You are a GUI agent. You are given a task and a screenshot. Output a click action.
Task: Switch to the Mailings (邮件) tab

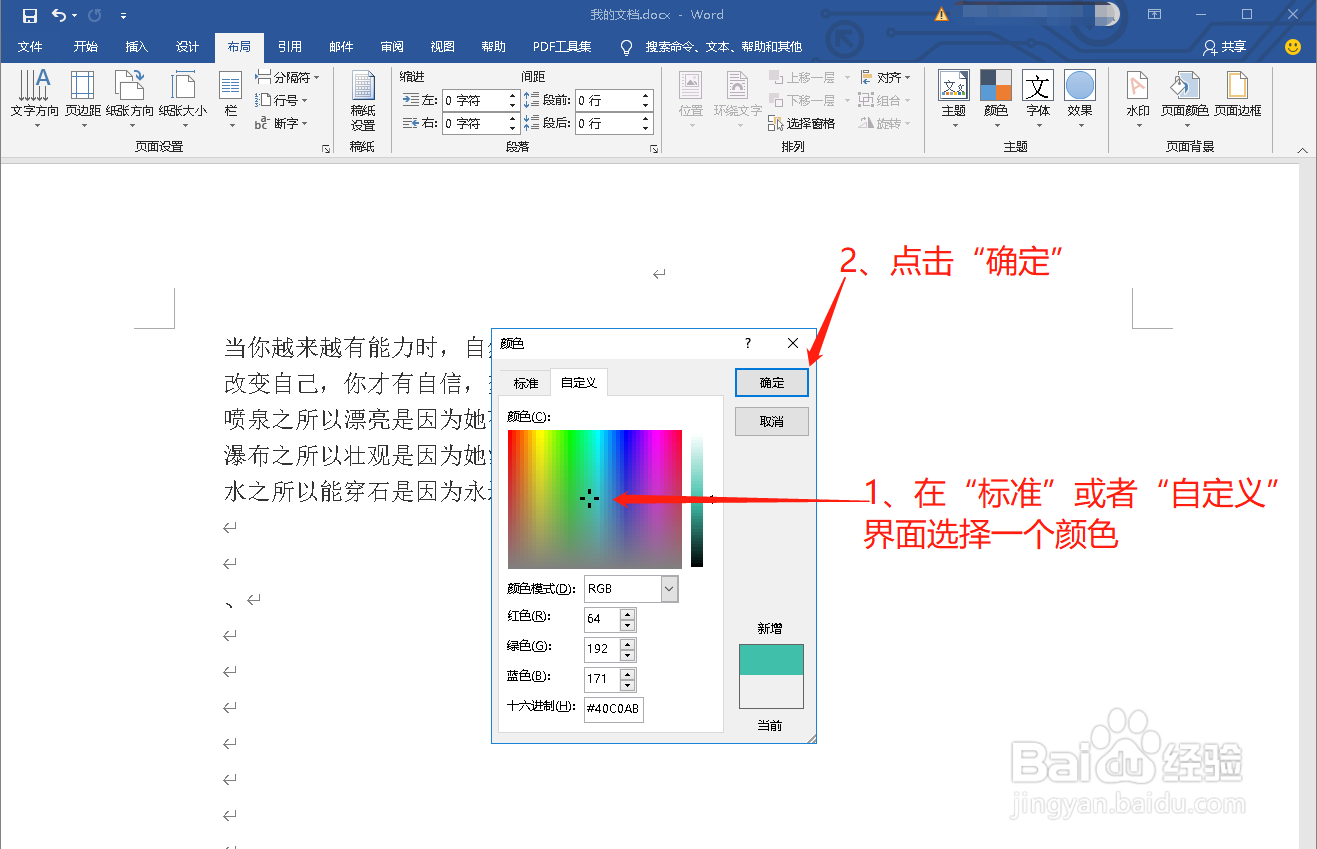tap(341, 47)
